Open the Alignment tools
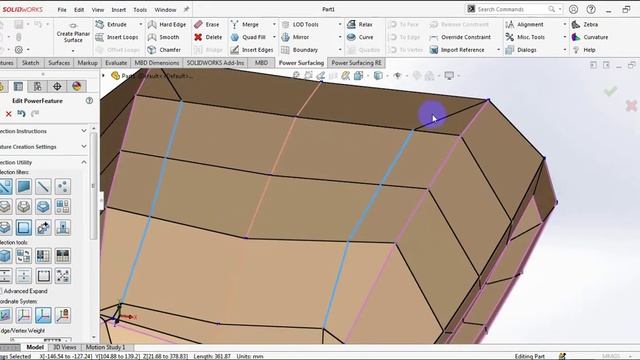The height and width of the screenshot is (360, 640). point(524,24)
